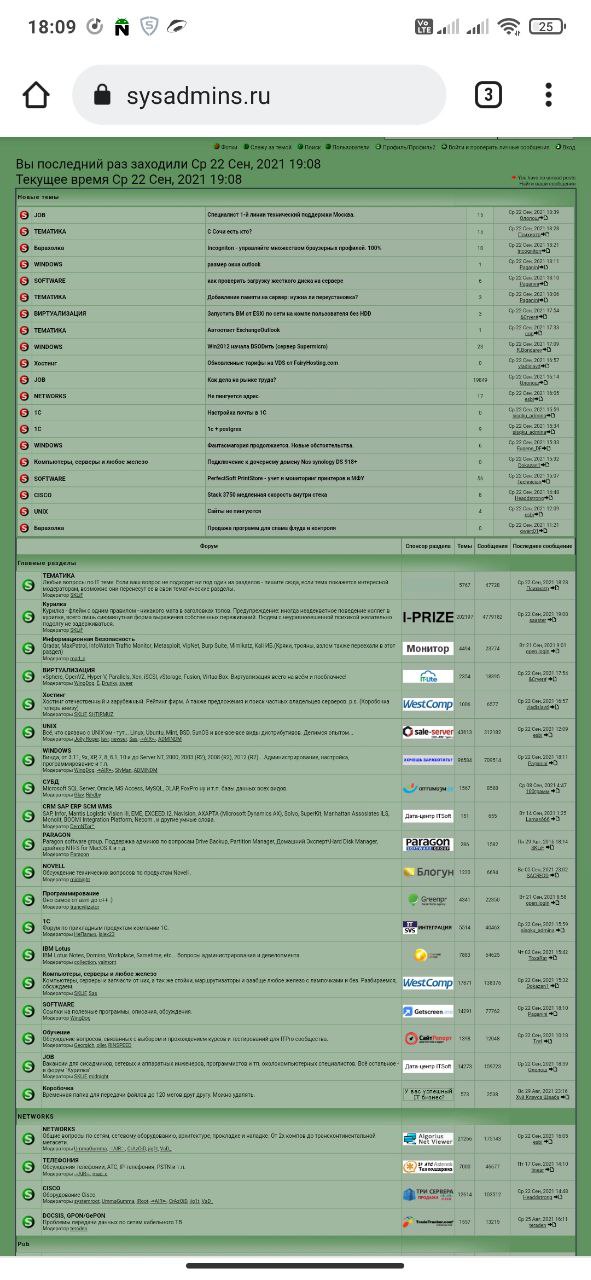The image size is (591, 1280).
Task: Open the I-PRIZE sponsor banner
Action: (428, 617)
